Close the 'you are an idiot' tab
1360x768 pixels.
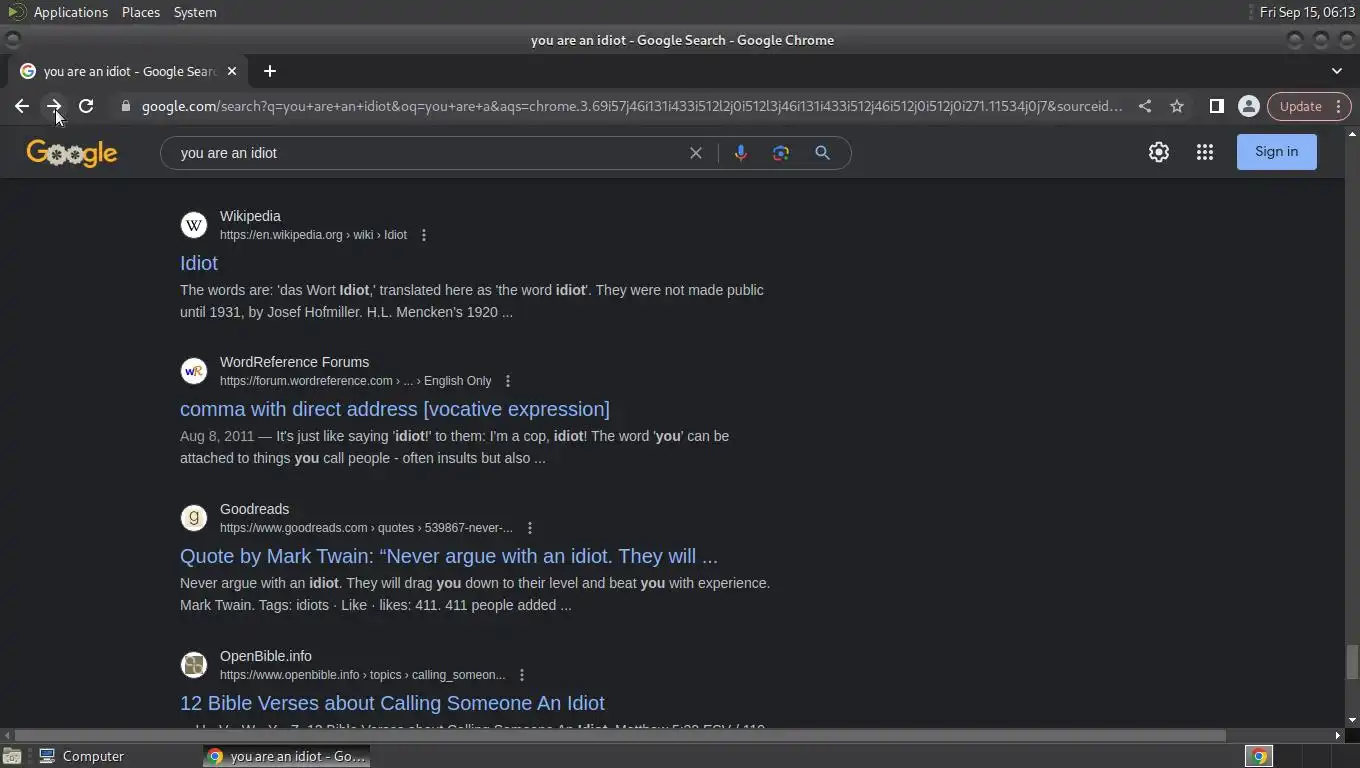232,71
